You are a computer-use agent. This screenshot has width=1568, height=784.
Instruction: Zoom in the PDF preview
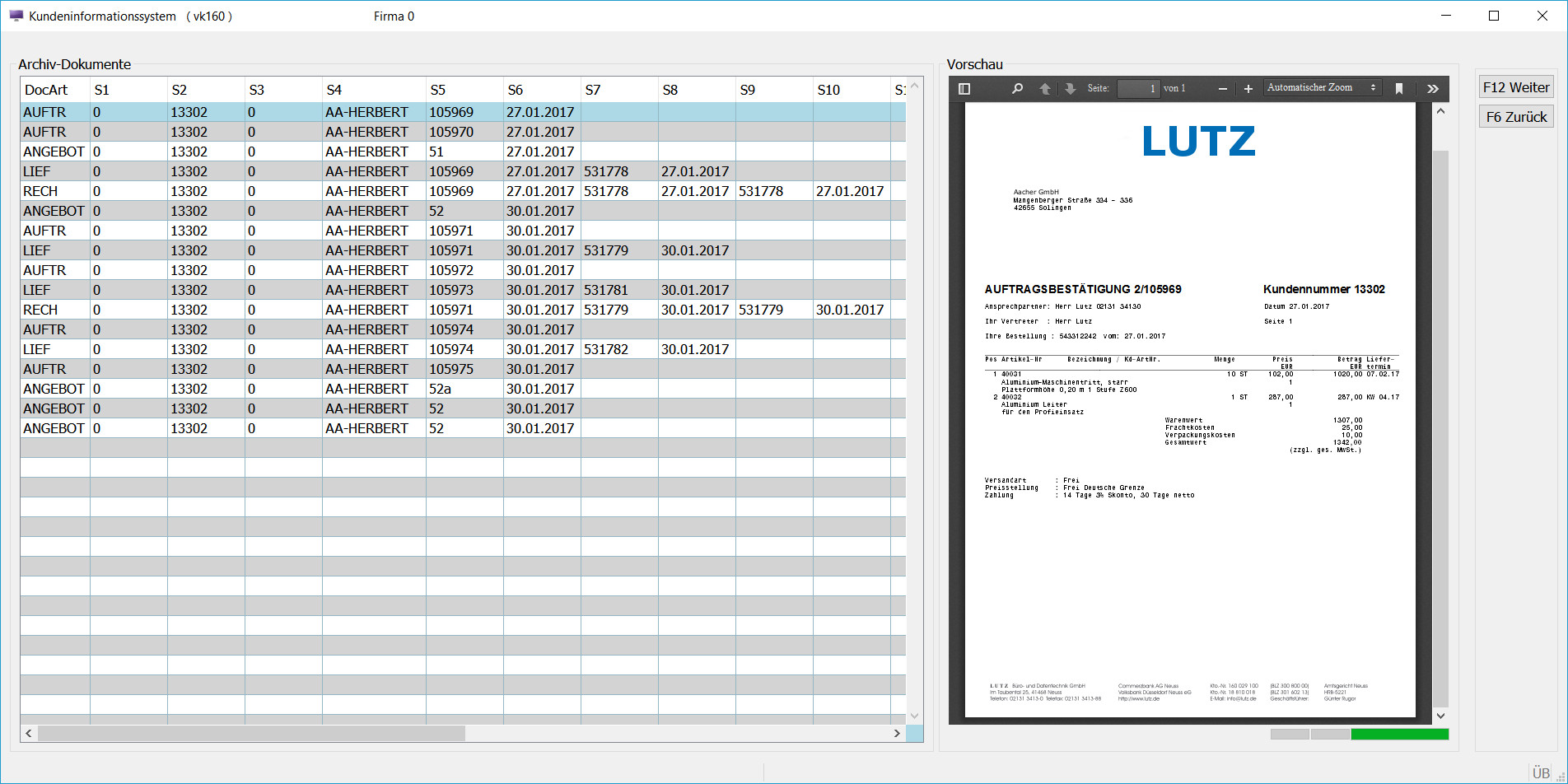(x=1248, y=89)
